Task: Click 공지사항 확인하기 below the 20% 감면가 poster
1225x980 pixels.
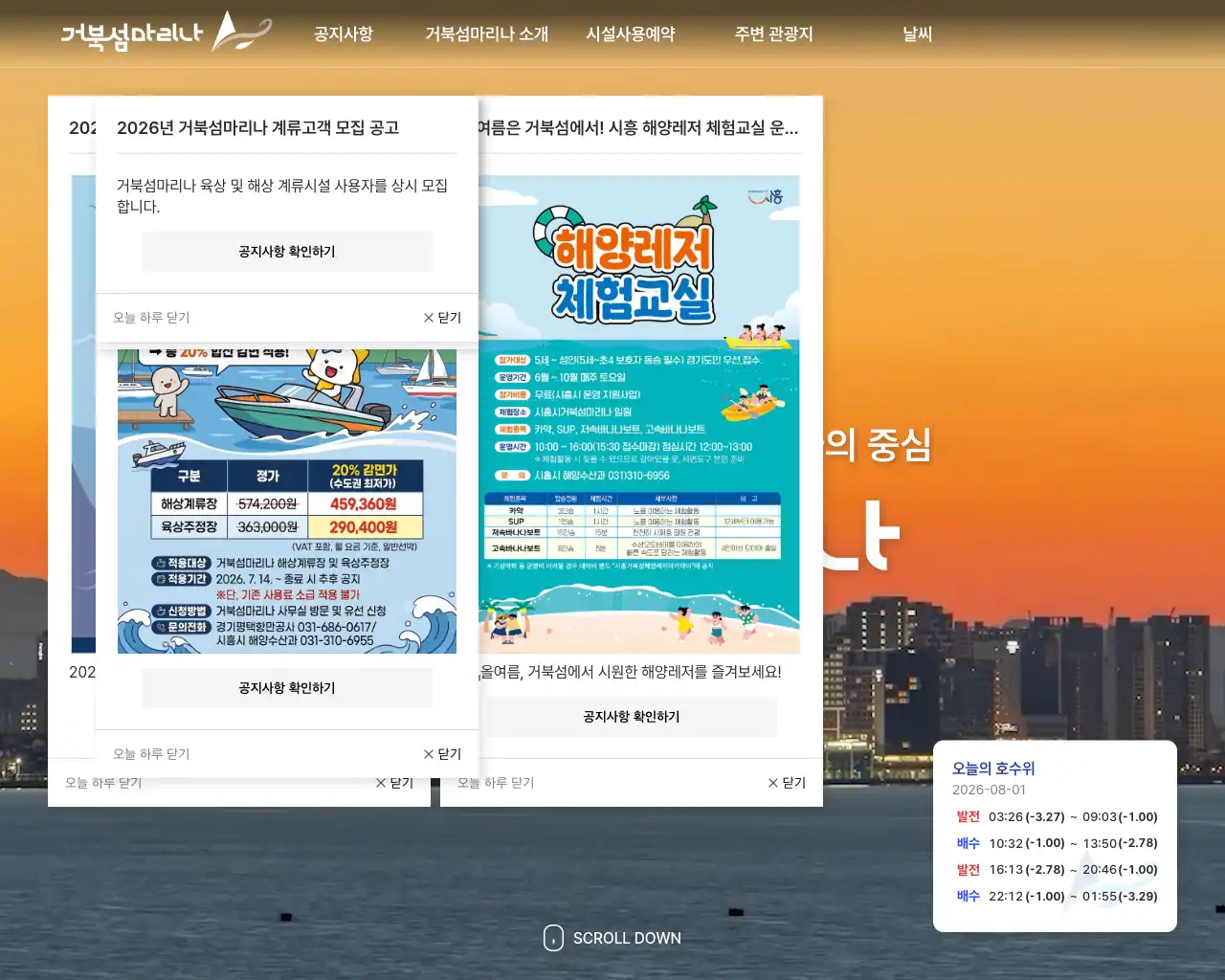Action: pyautogui.click(x=287, y=688)
